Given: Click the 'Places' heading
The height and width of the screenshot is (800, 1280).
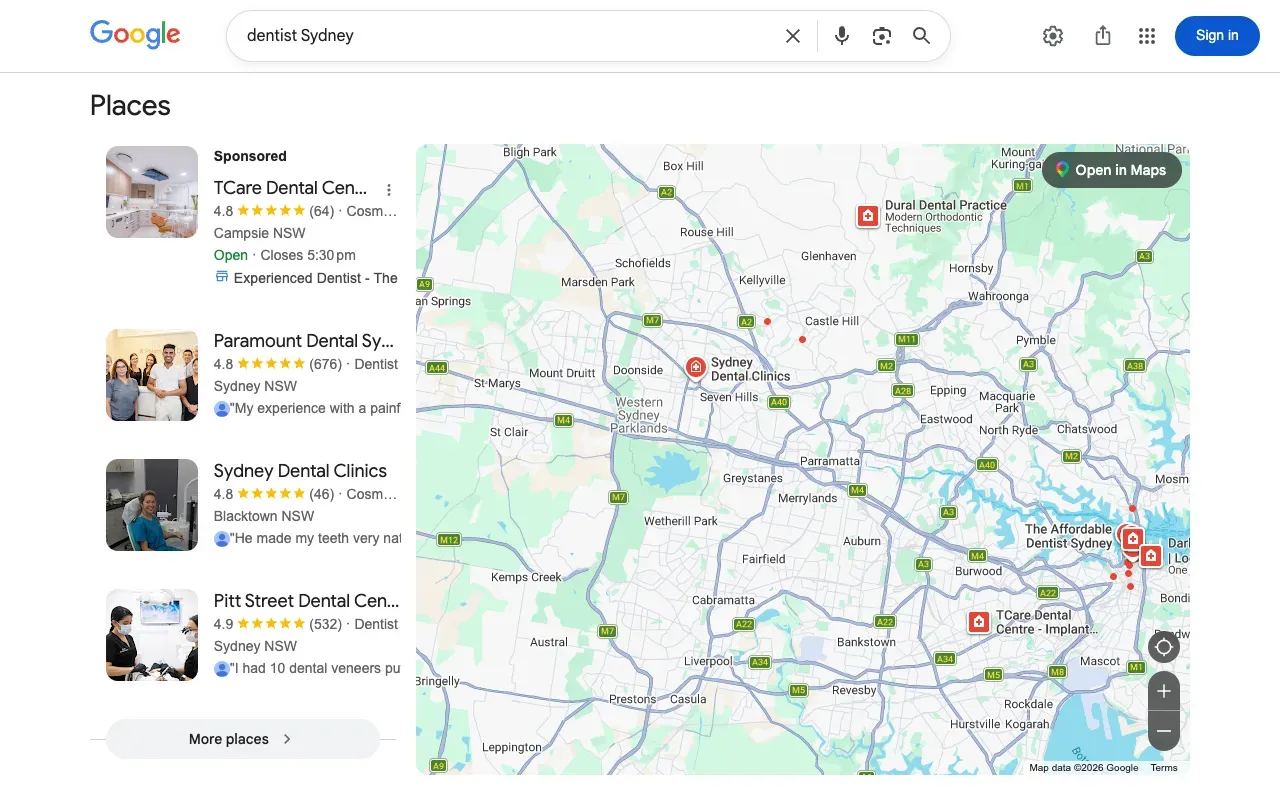Looking at the screenshot, I should (x=130, y=106).
